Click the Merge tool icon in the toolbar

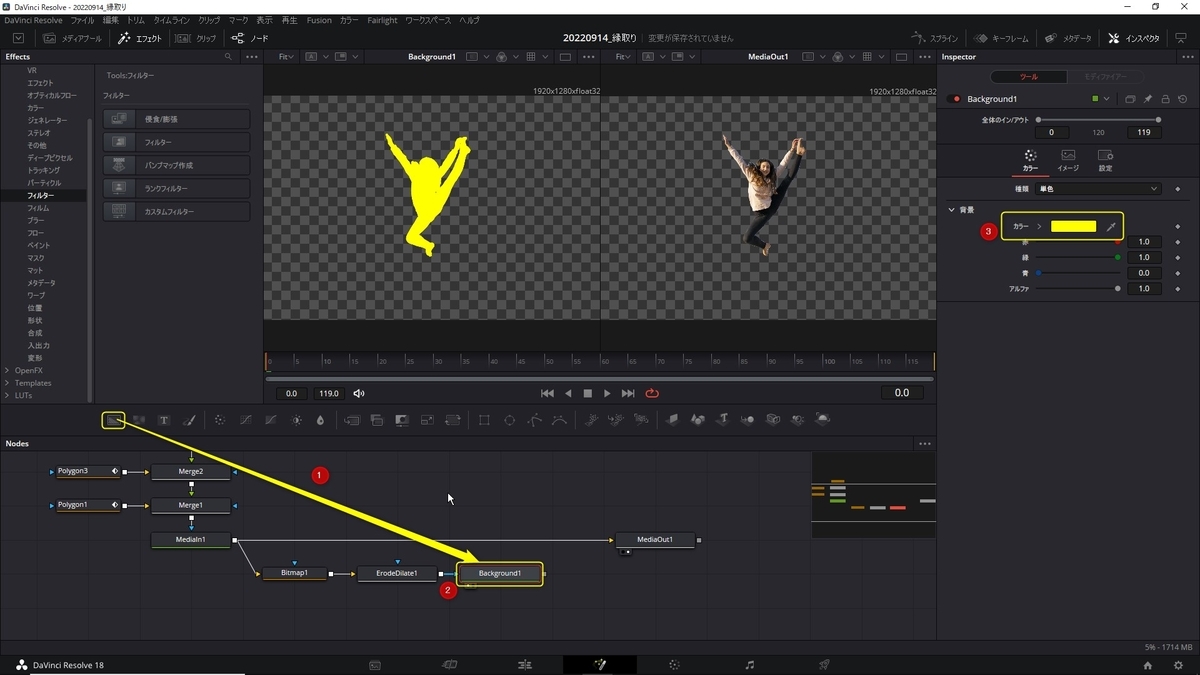(x=352, y=420)
